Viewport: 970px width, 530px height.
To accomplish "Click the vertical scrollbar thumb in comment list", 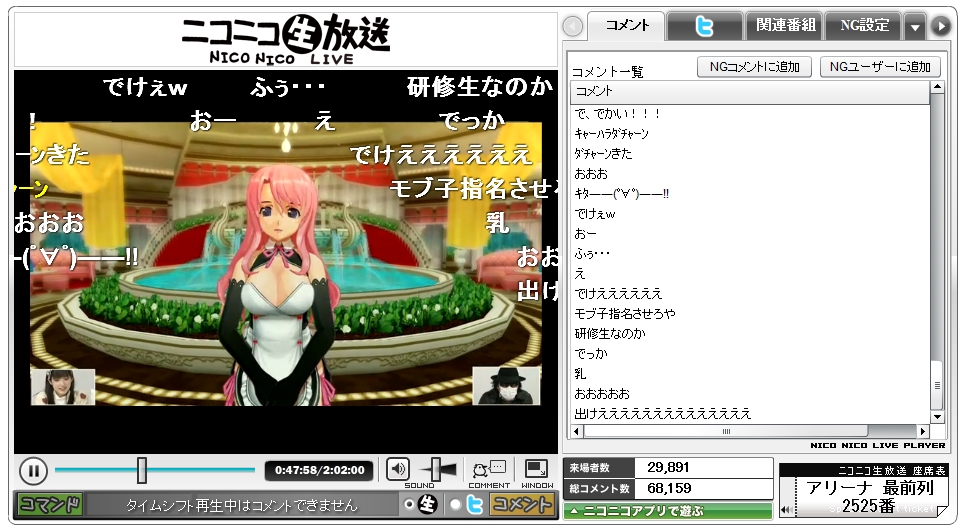I will pyautogui.click(x=937, y=385).
